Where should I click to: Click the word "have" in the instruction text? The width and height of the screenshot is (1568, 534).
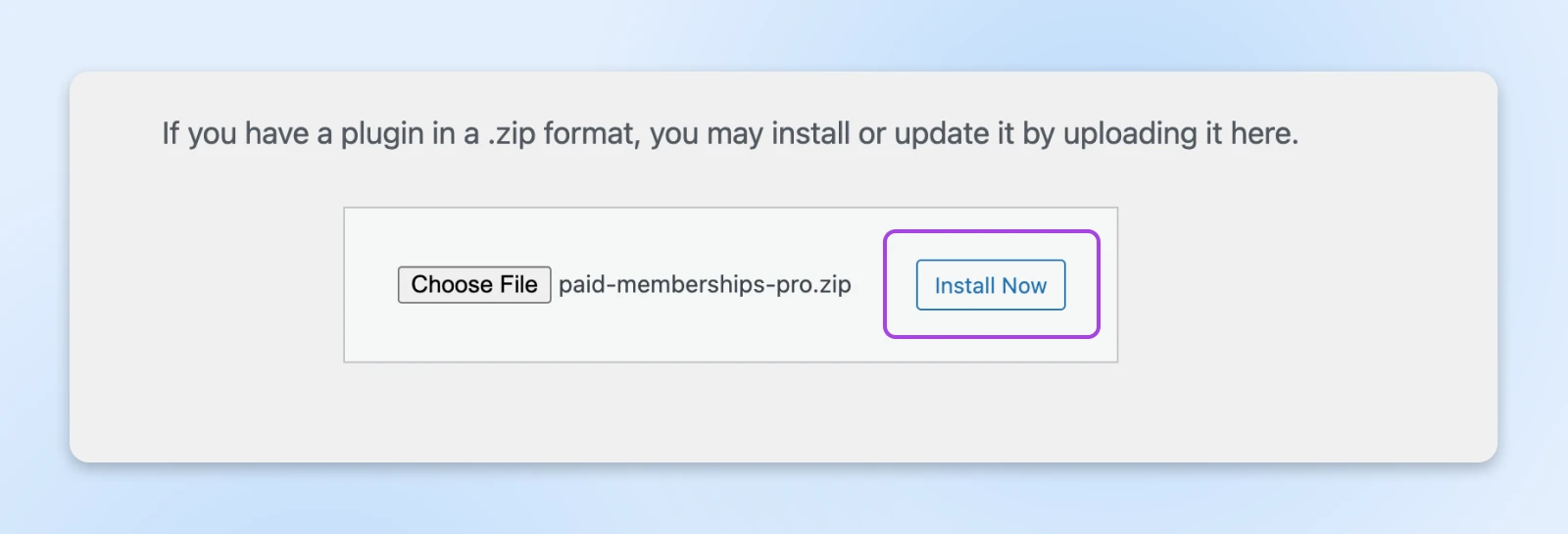[x=277, y=134]
